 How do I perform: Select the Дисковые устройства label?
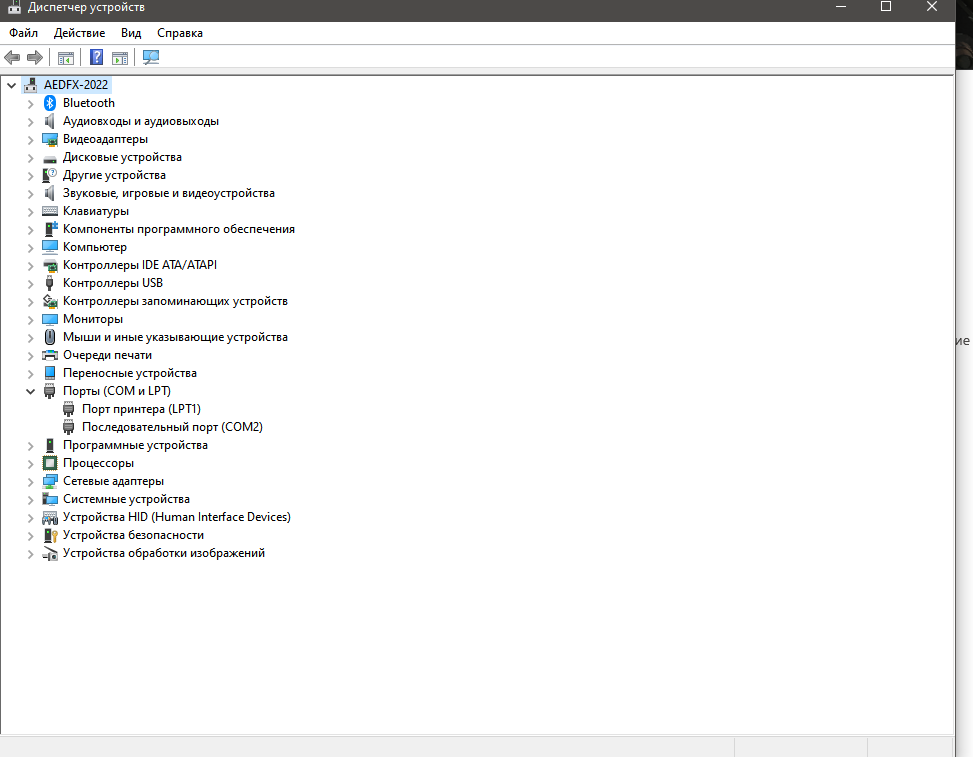point(122,157)
